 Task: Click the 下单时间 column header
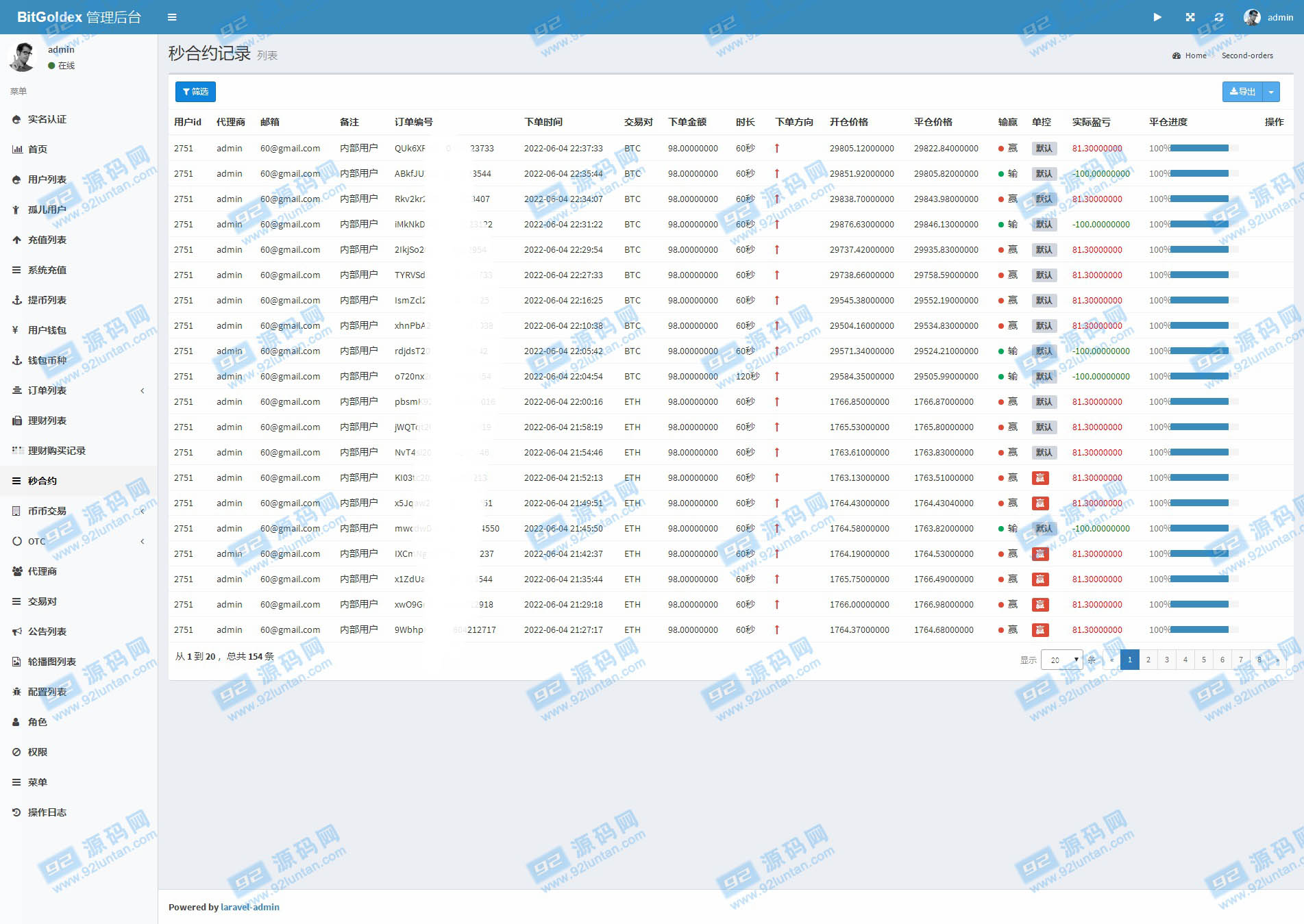[543, 122]
